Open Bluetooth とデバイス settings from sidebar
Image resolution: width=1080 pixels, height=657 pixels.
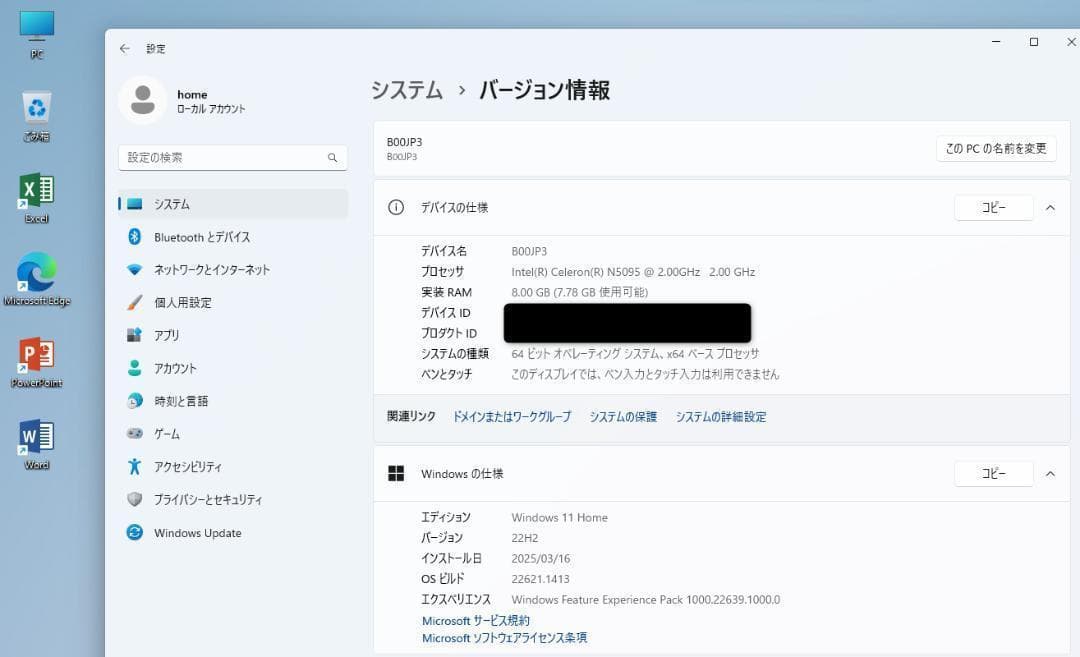point(200,237)
